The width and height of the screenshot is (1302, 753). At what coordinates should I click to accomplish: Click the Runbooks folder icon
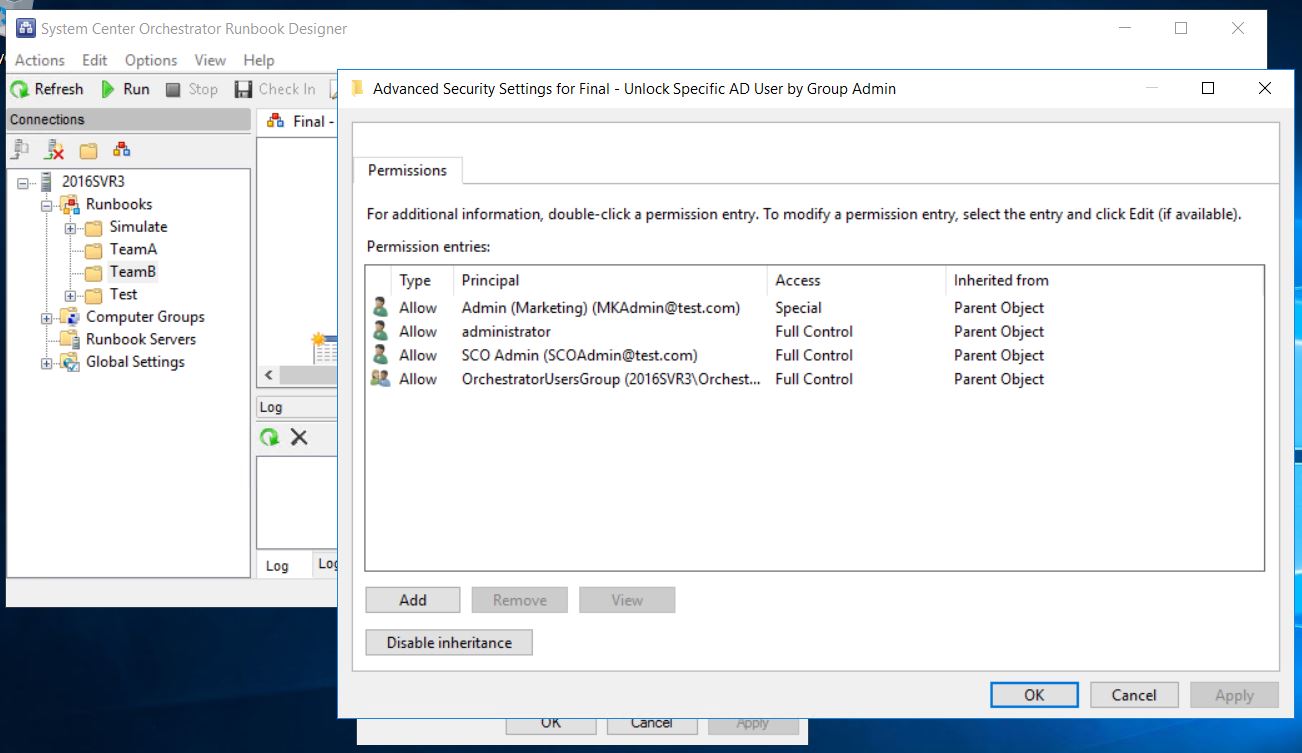[69, 205]
